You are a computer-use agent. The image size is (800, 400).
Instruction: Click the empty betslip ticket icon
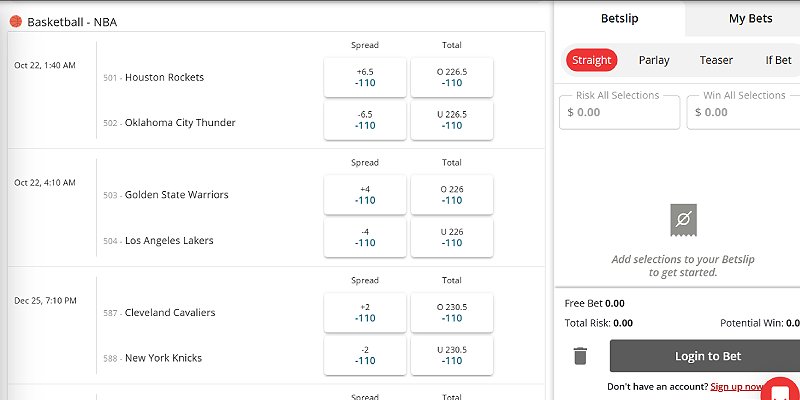tap(683, 220)
